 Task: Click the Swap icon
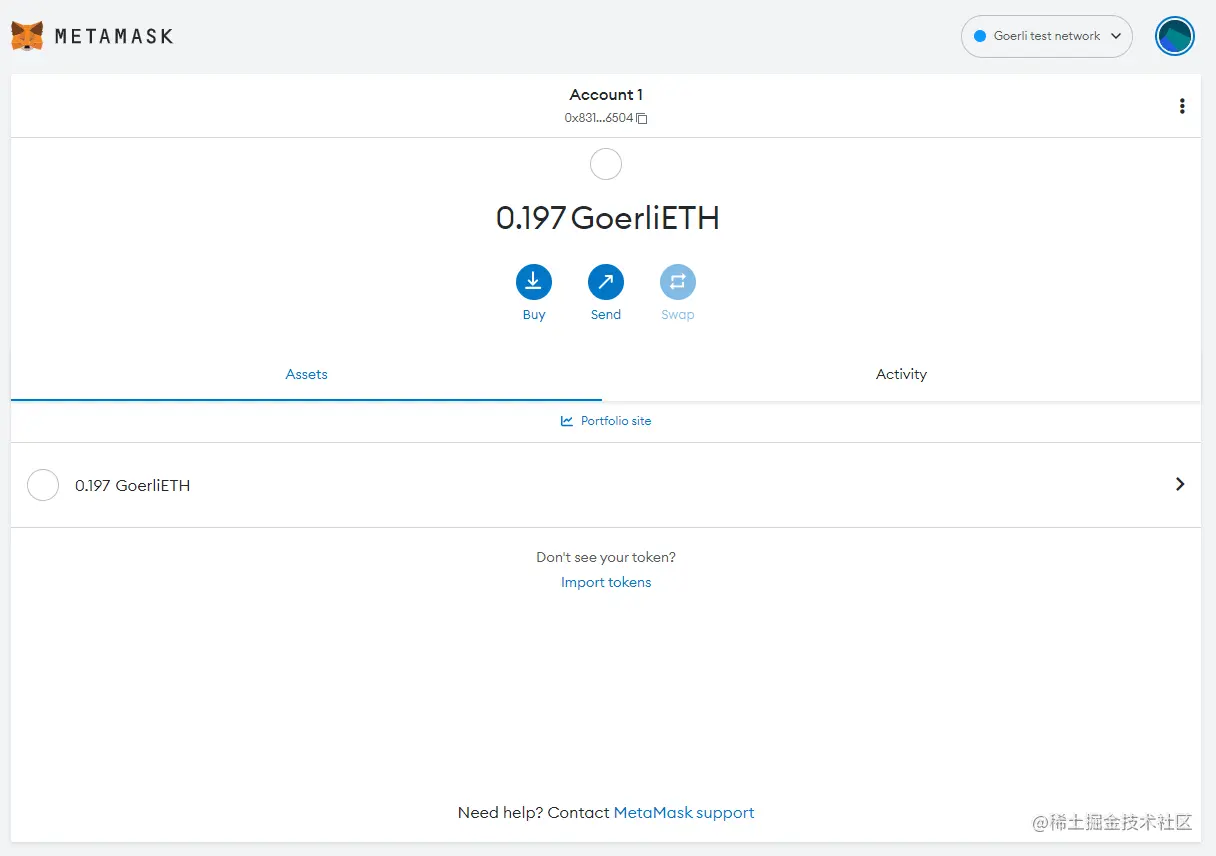(678, 282)
